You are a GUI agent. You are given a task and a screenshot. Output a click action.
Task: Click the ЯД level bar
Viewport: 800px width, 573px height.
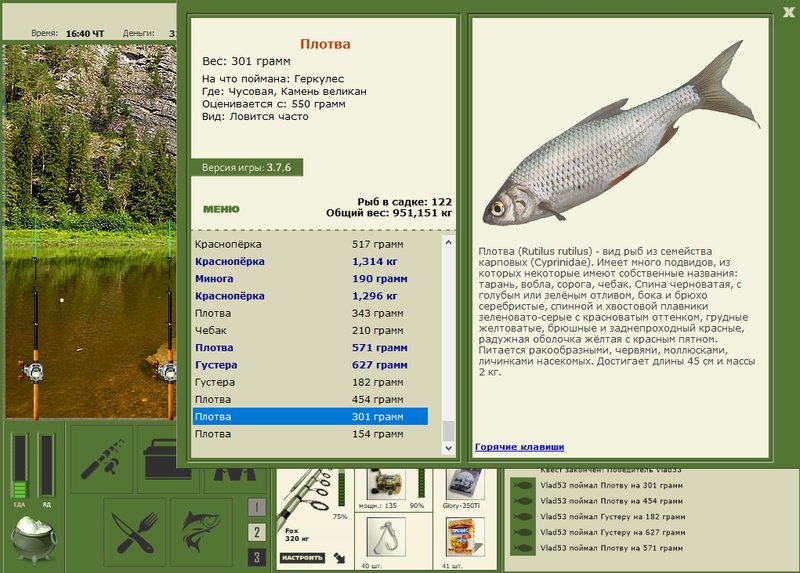(x=46, y=465)
